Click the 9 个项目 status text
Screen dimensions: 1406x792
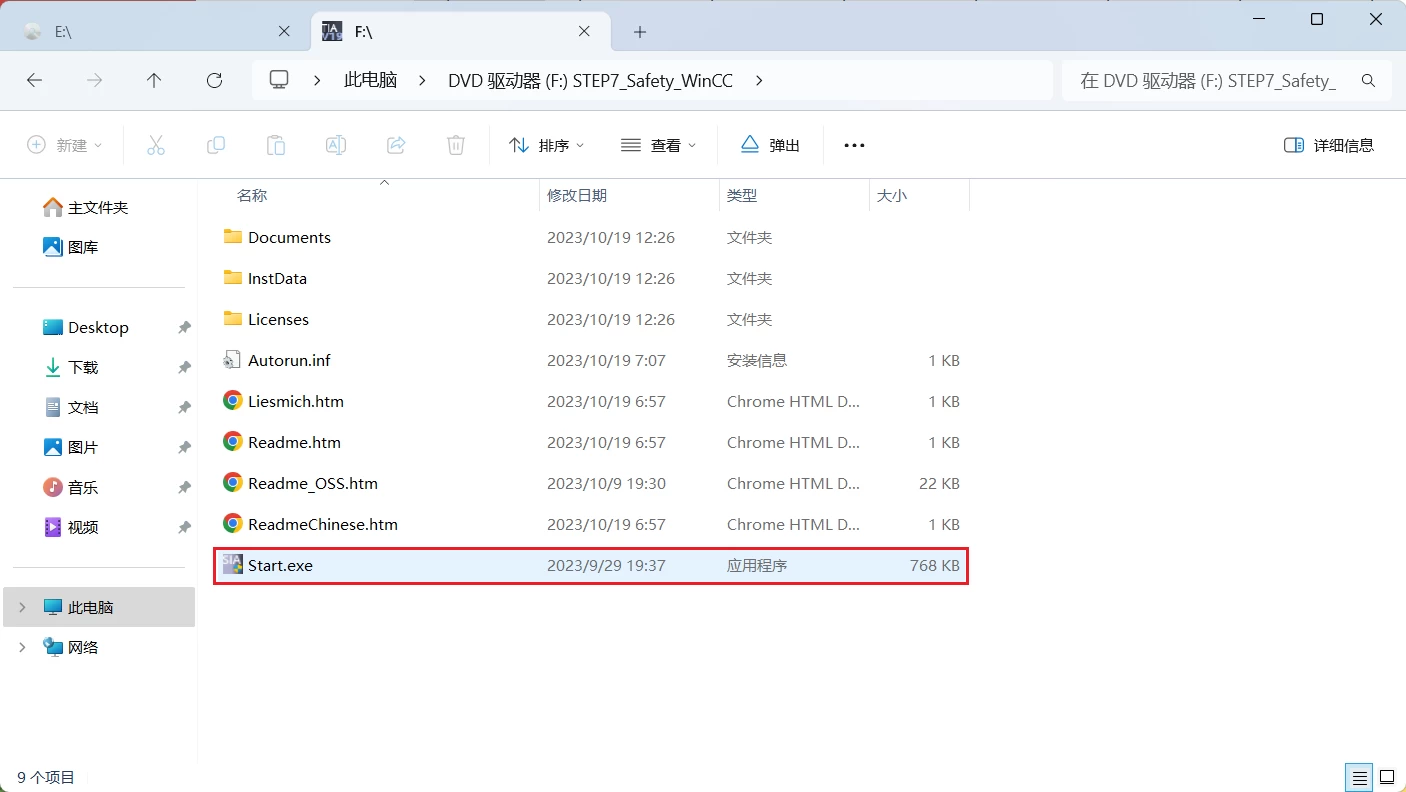[x=46, y=777]
